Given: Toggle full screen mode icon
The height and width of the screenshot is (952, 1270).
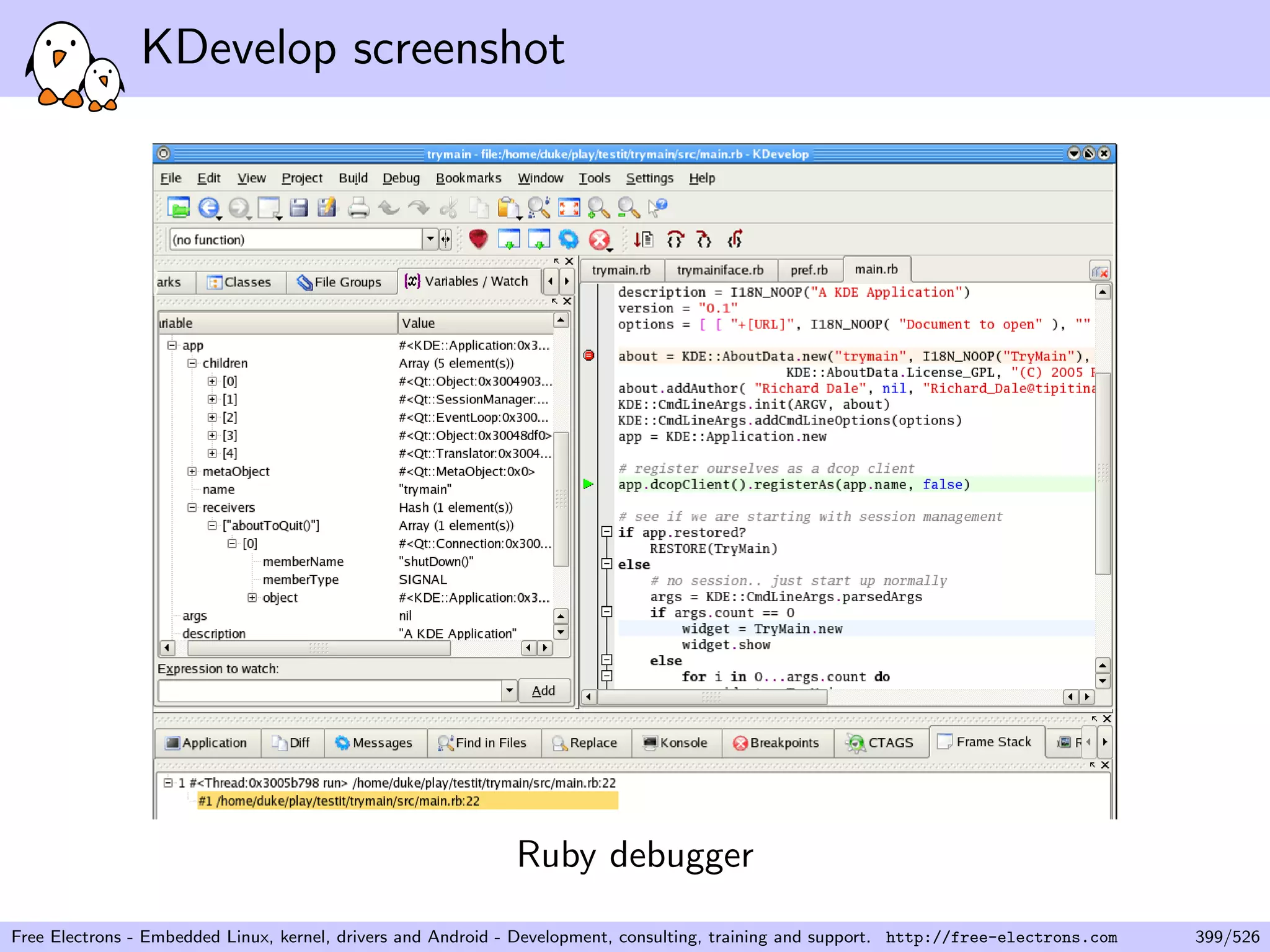Looking at the screenshot, I should click(569, 208).
